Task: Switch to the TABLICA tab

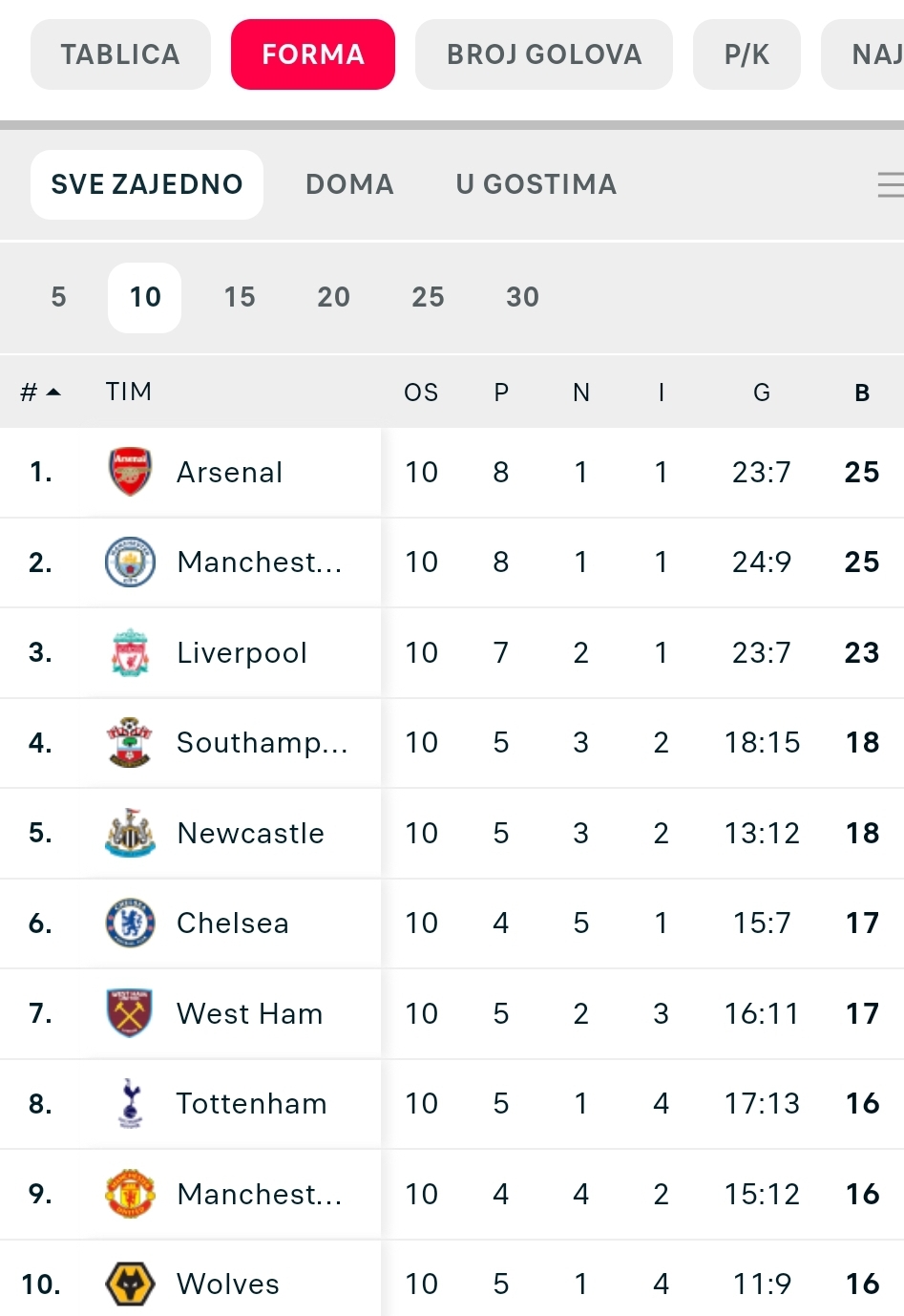Action: [120, 54]
